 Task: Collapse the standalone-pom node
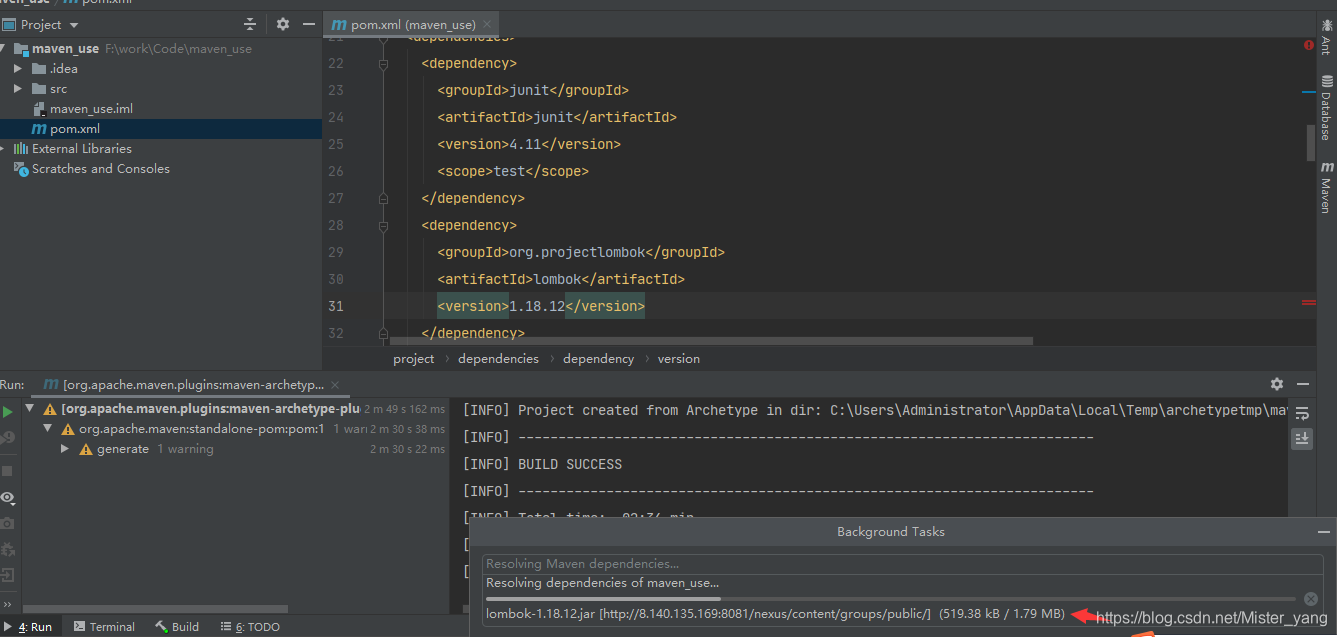pos(49,429)
